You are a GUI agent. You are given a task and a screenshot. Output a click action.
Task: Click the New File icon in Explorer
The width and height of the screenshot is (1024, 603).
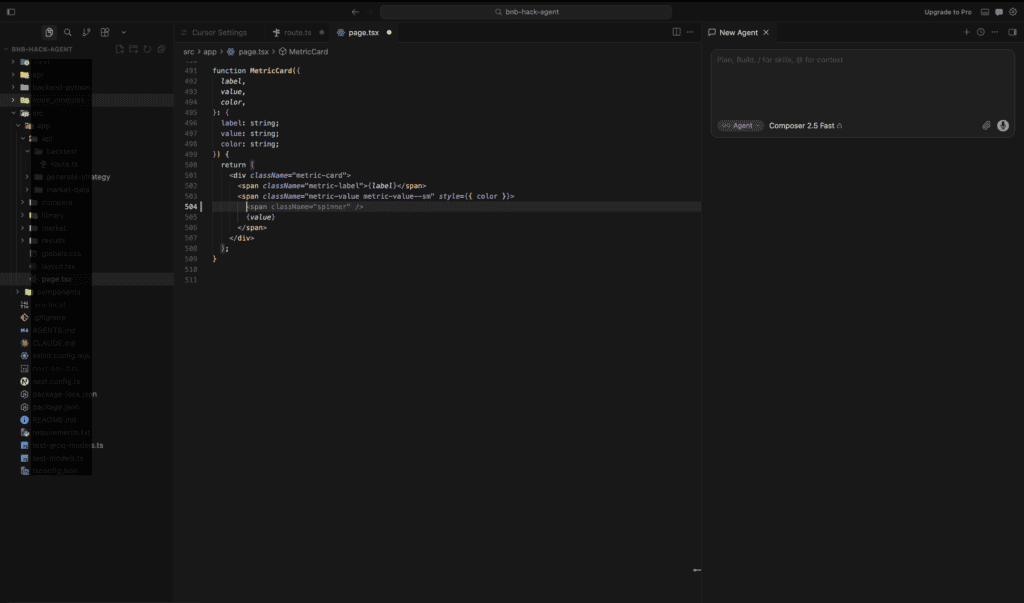pyautogui.click(x=120, y=49)
